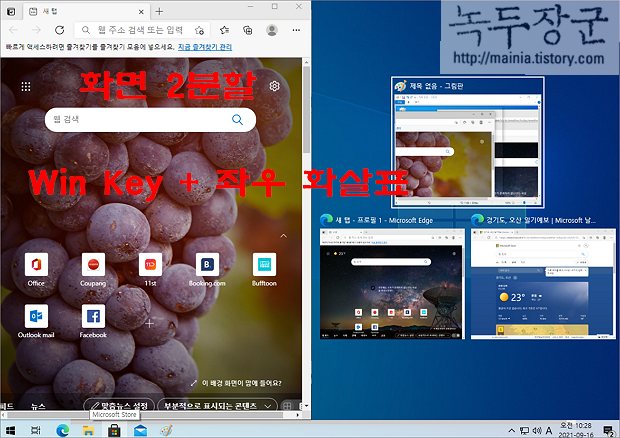Open the Coupang quick link tile
This screenshot has width=620, height=438.
click(x=93, y=270)
